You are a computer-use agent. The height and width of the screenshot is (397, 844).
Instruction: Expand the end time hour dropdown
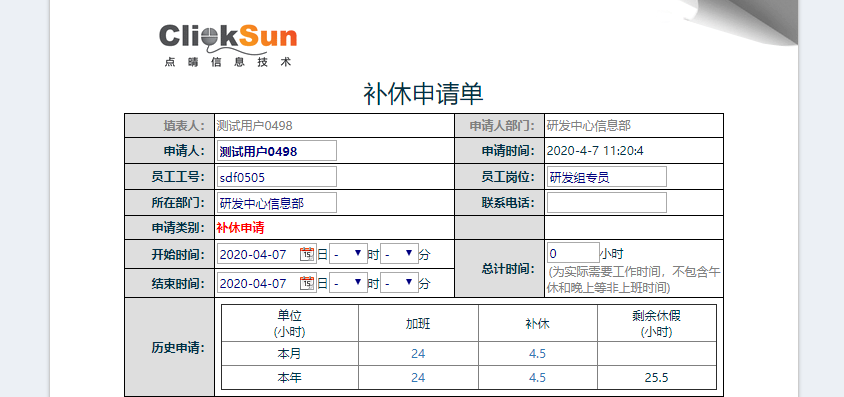coord(348,282)
